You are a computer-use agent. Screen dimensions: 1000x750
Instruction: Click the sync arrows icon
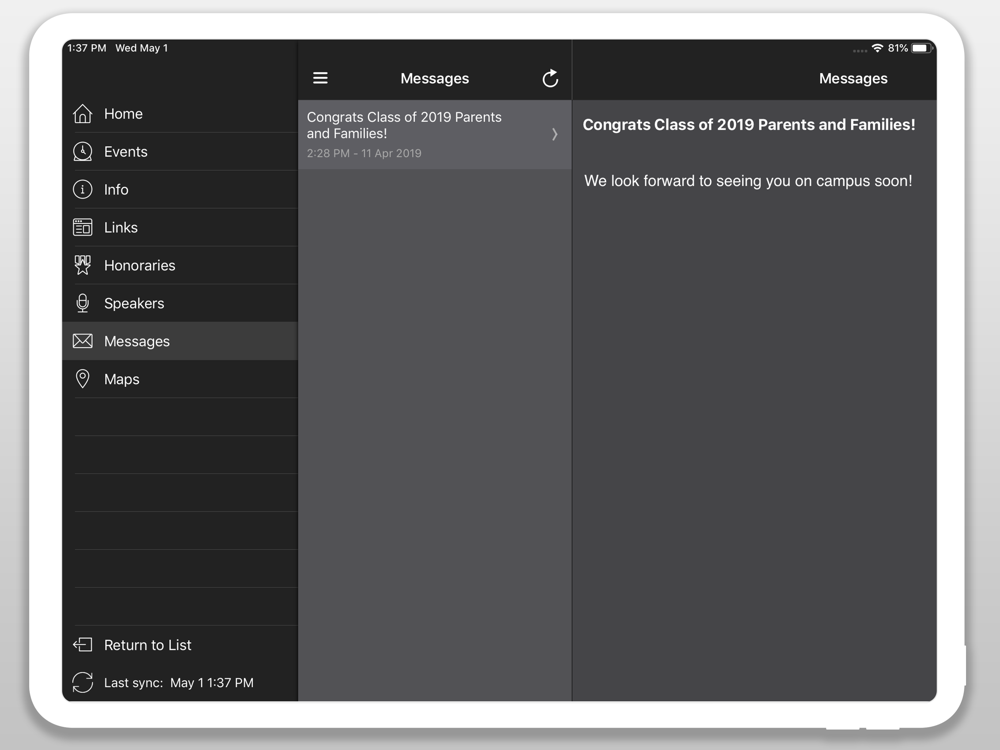coord(83,683)
